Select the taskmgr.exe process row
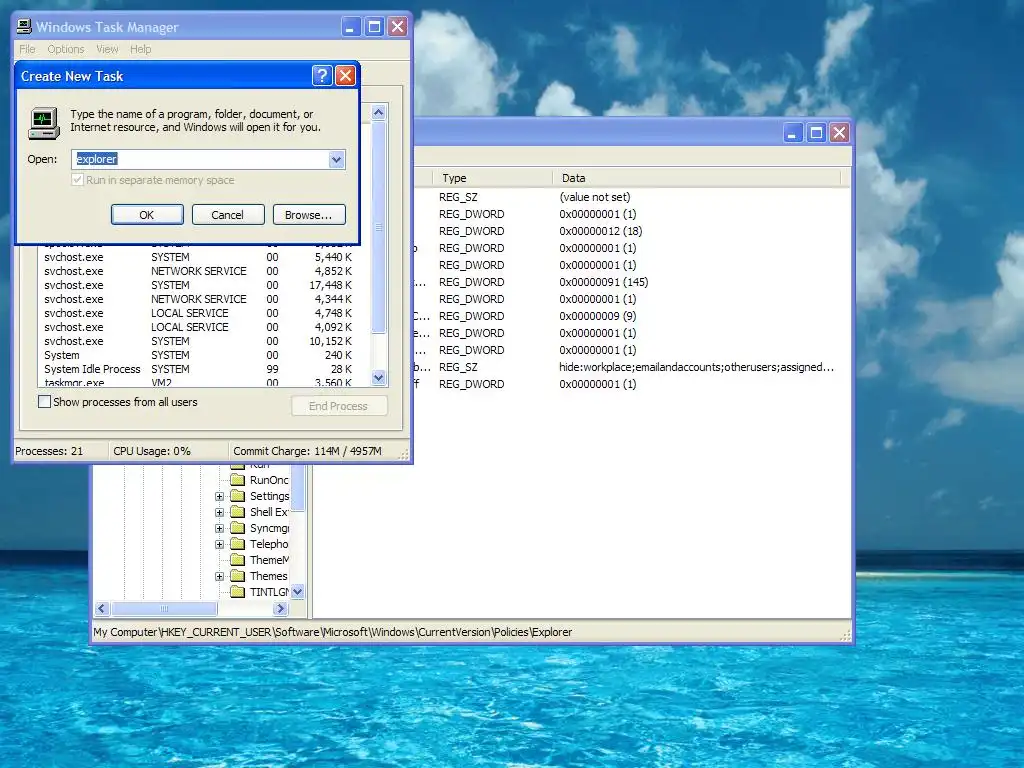 [x=198, y=382]
